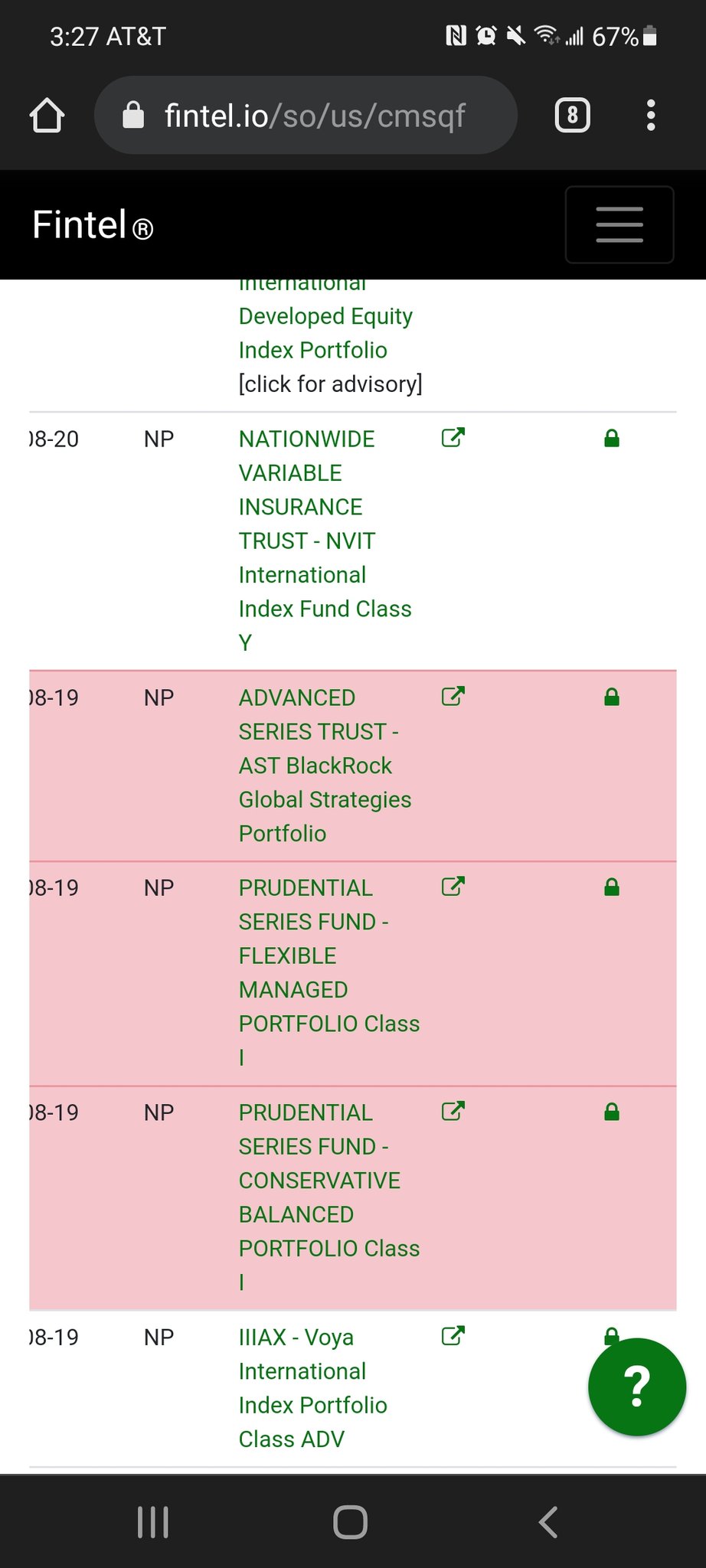Go to the Fintel home logo
Viewport: 706px width, 1568px height.
click(x=93, y=225)
